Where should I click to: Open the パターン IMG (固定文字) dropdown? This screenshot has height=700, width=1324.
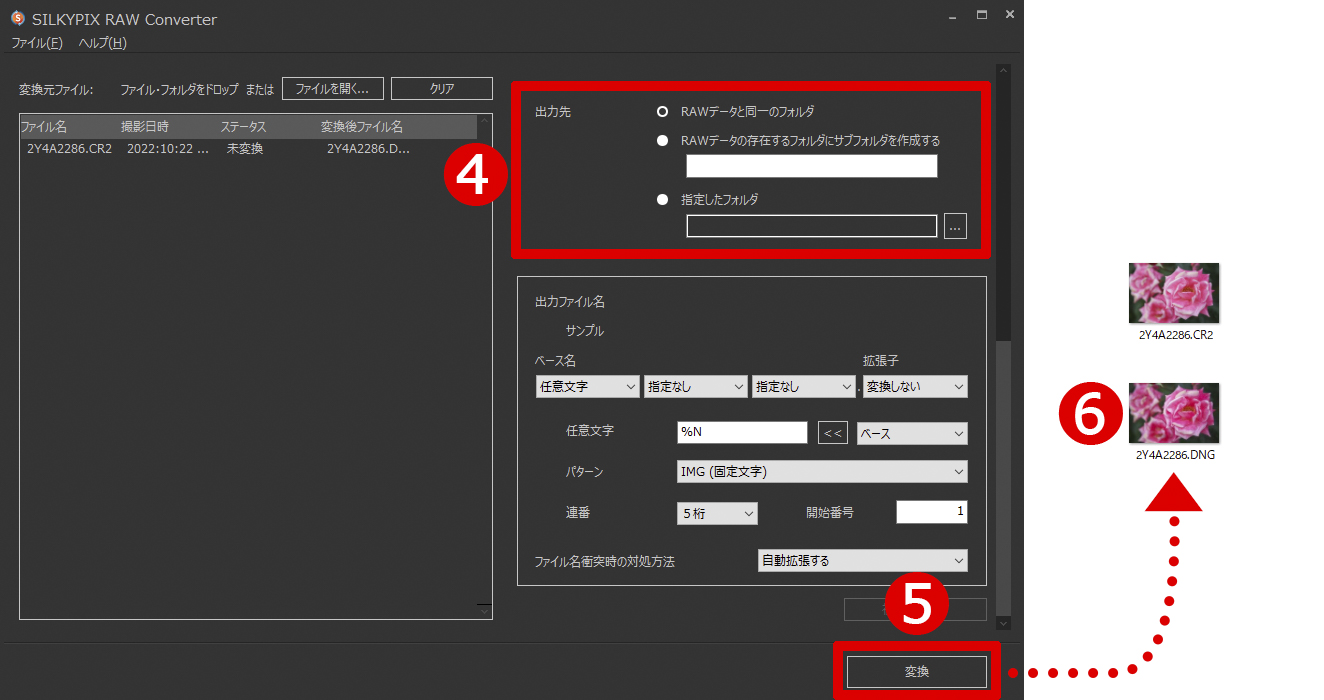(822, 471)
